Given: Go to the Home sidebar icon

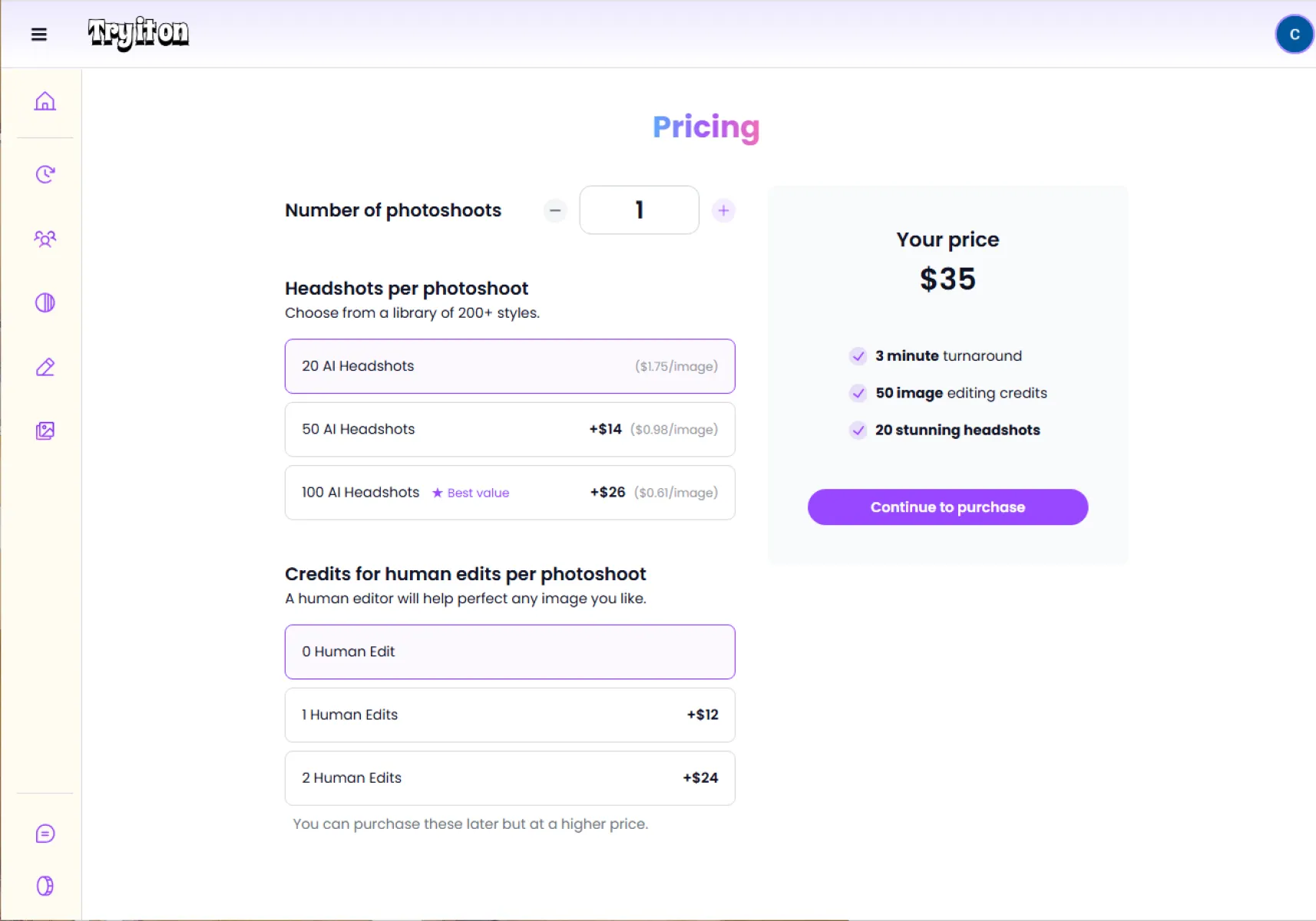Looking at the screenshot, I should coord(45,101).
